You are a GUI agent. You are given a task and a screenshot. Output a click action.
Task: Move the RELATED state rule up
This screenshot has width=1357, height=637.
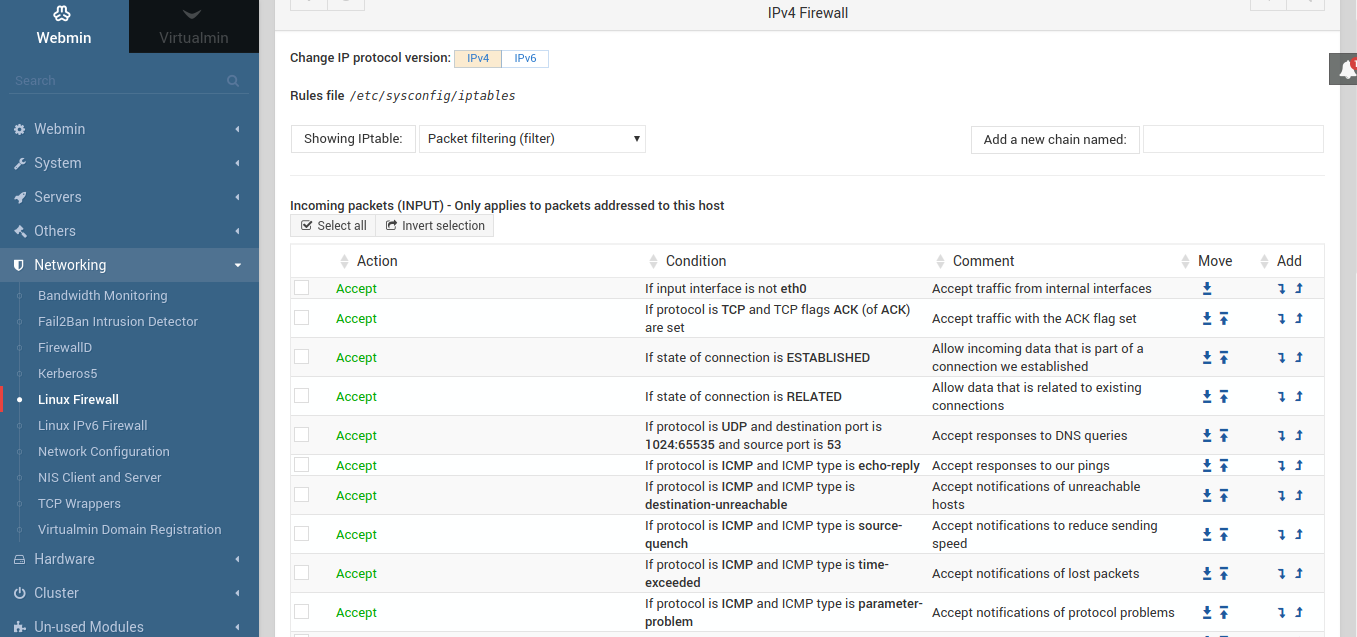tap(1223, 397)
